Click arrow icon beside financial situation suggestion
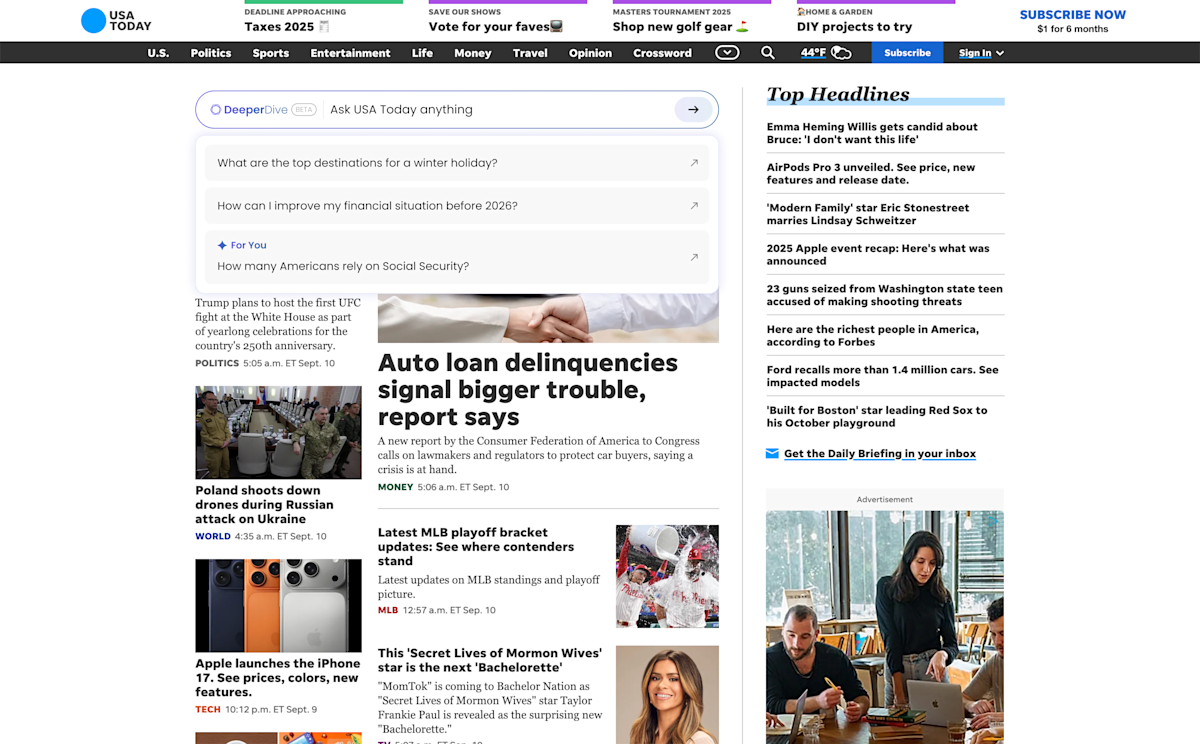This screenshot has width=1200, height=744. click(x=694, y=206)
